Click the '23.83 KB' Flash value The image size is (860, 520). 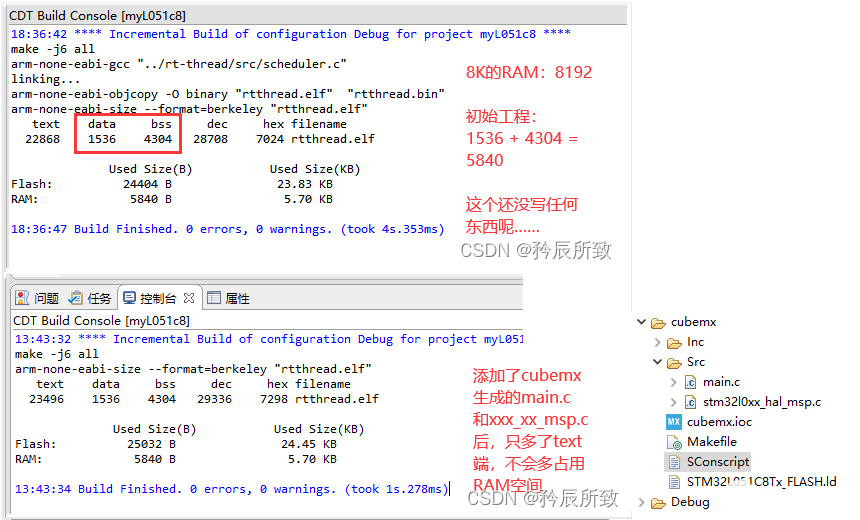pyautogui.click(x=305, y=184)
